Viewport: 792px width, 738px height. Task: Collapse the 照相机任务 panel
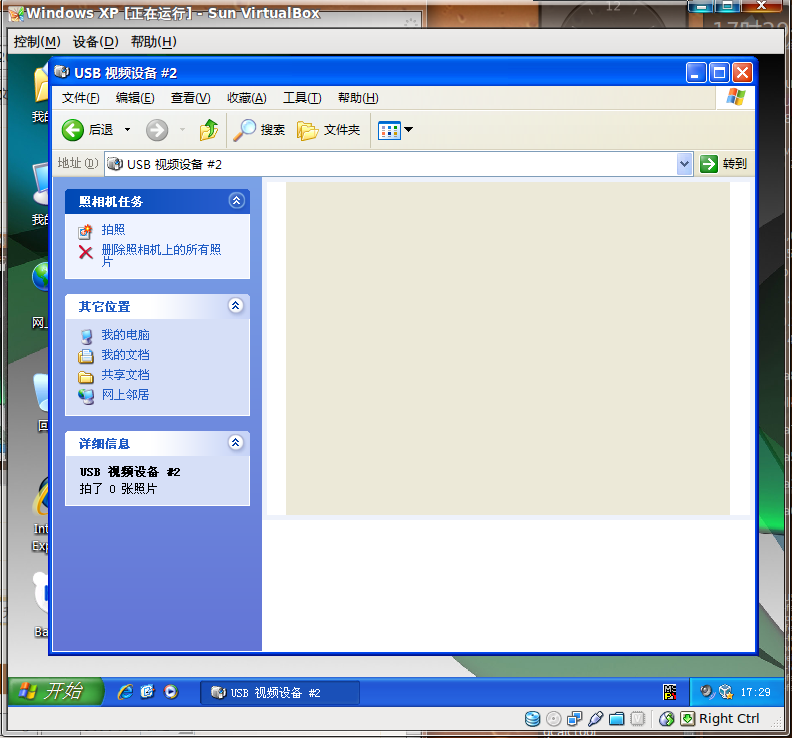236,201
